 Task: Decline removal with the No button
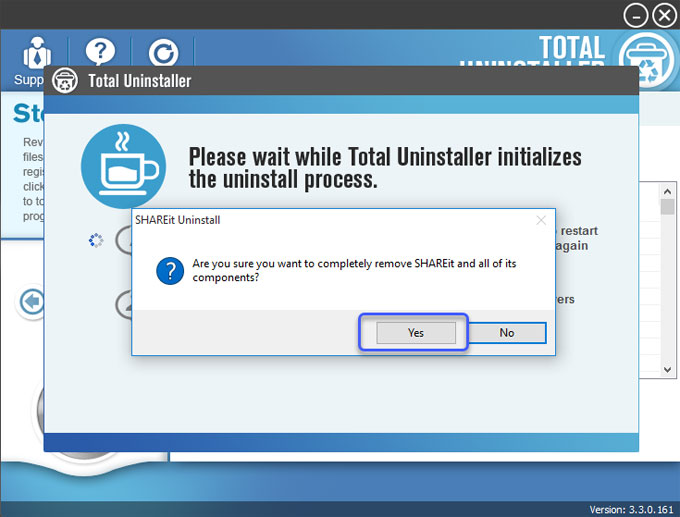(x=507, y=333)
